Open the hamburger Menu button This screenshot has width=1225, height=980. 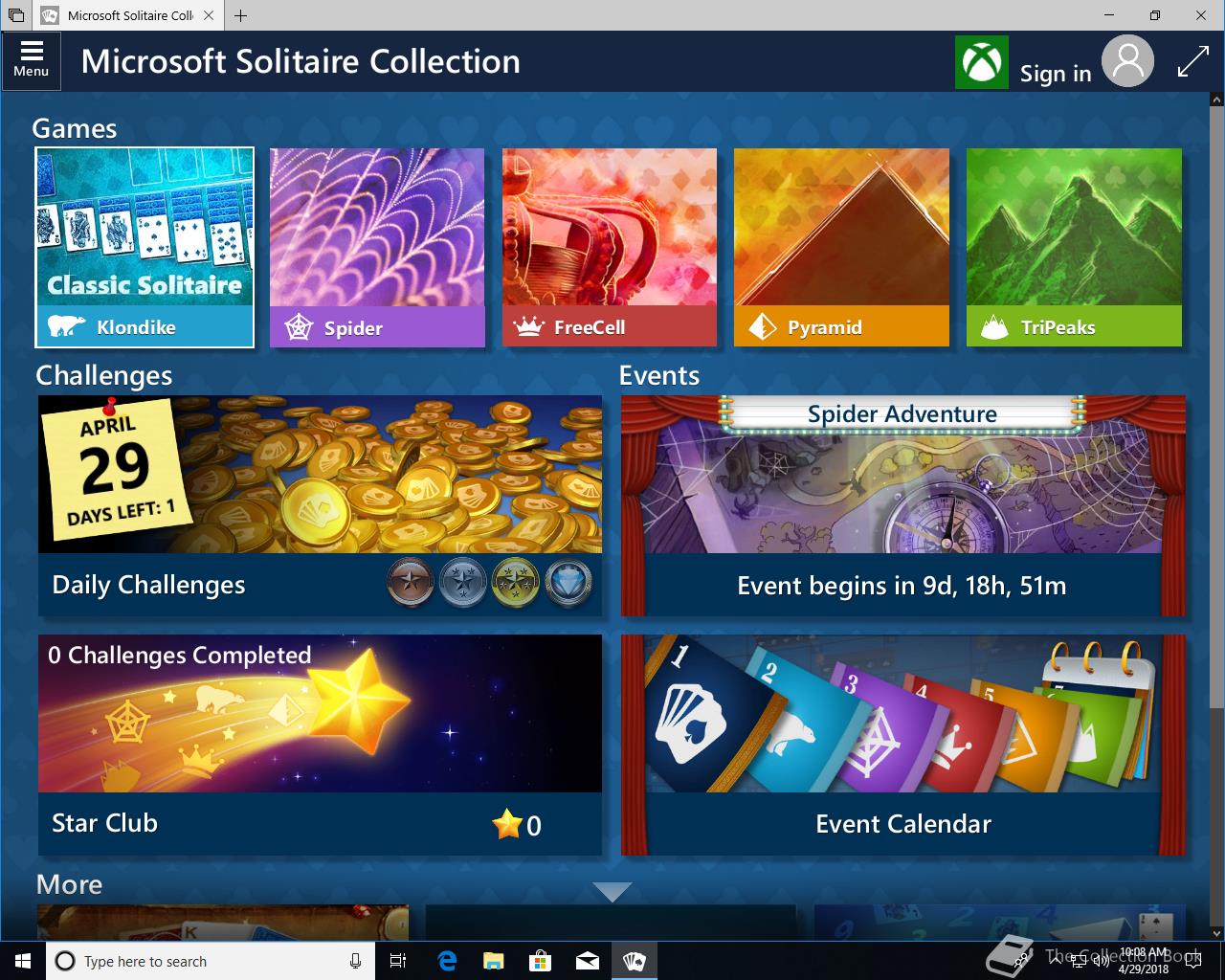[32, 61]
